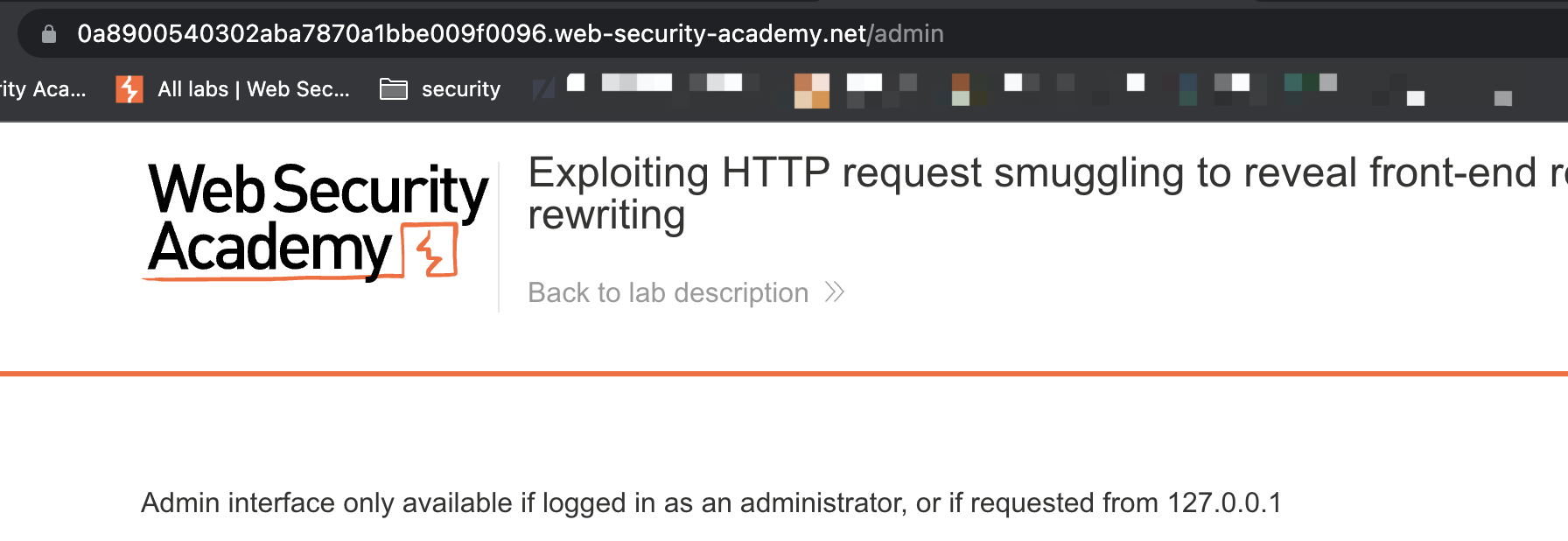Follow the "Back to lab description" link
The height and width of the screenshot is (541, 1568).
coord(668,292)
